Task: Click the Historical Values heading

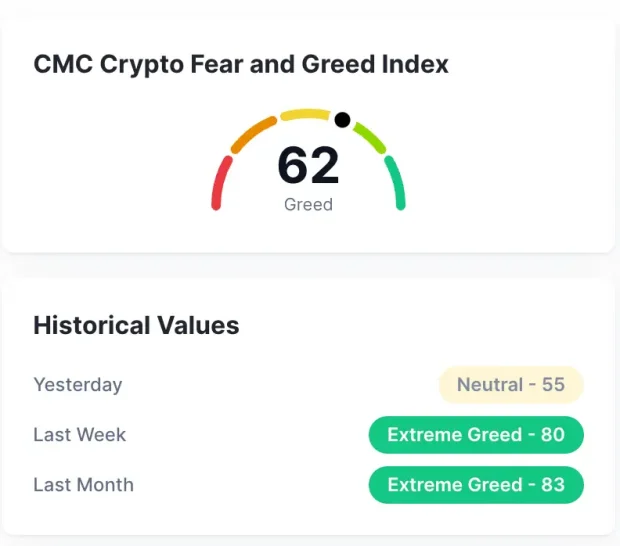Action: (x=136, y=325)
